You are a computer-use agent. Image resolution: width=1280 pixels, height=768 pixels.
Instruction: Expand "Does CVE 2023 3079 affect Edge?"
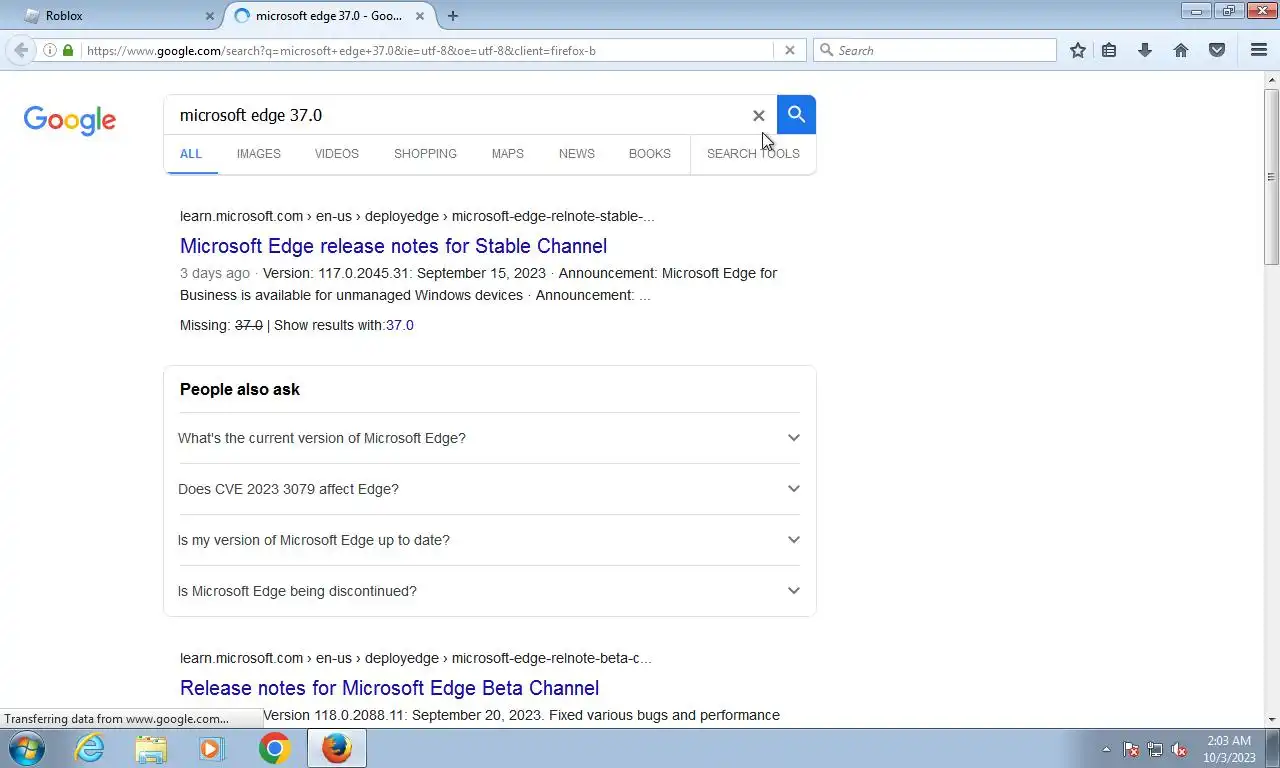490,489
